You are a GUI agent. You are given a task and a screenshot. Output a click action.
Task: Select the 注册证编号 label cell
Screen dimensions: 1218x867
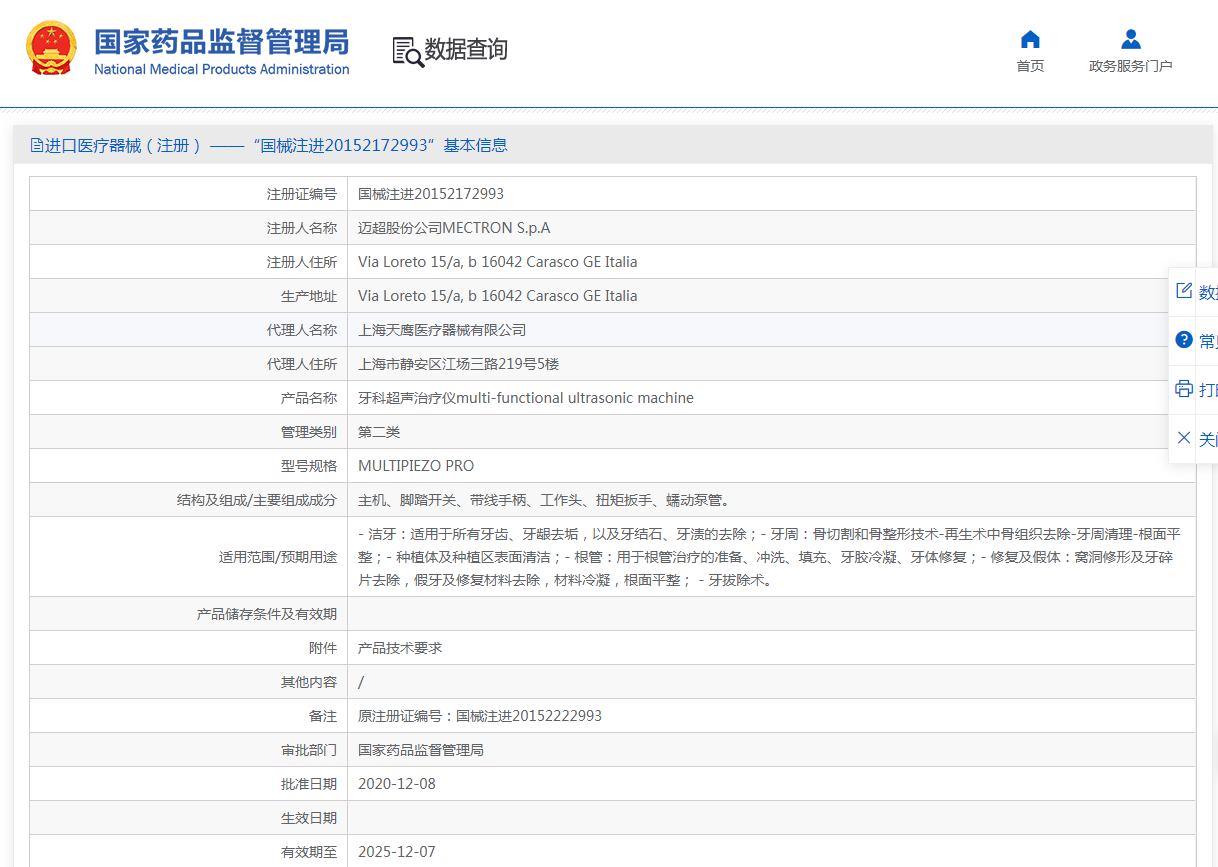188,194
